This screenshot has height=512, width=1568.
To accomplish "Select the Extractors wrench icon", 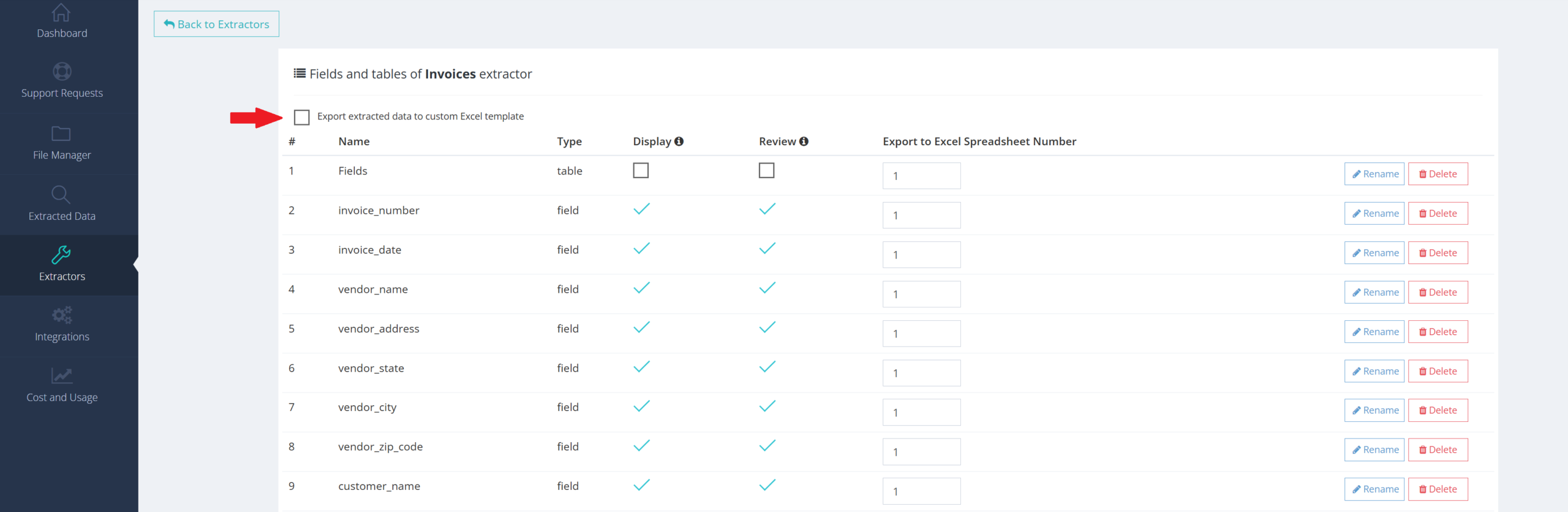I will pyautogui.click(x=61, y=255).
